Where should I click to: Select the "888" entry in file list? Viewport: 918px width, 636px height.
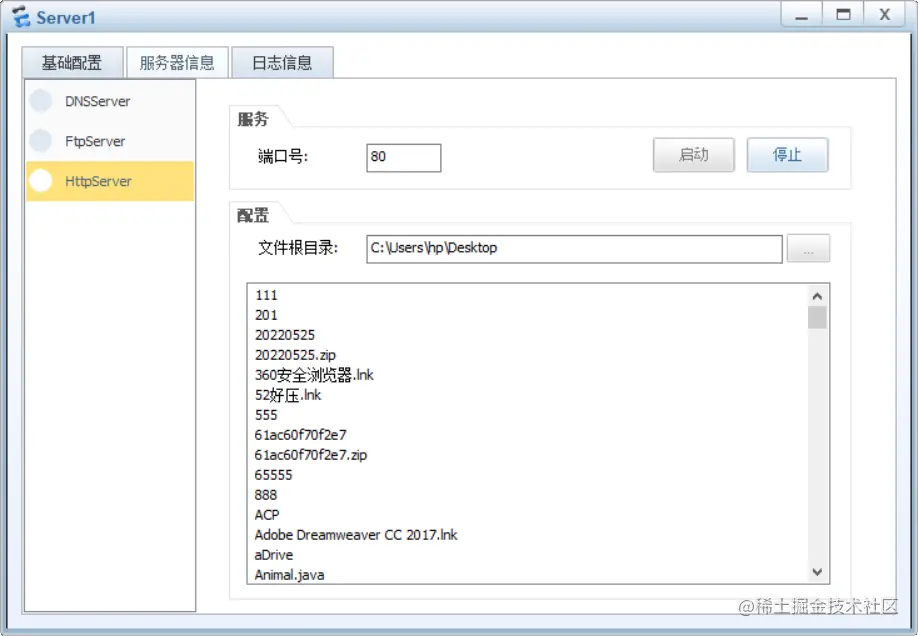coord(266,495)
